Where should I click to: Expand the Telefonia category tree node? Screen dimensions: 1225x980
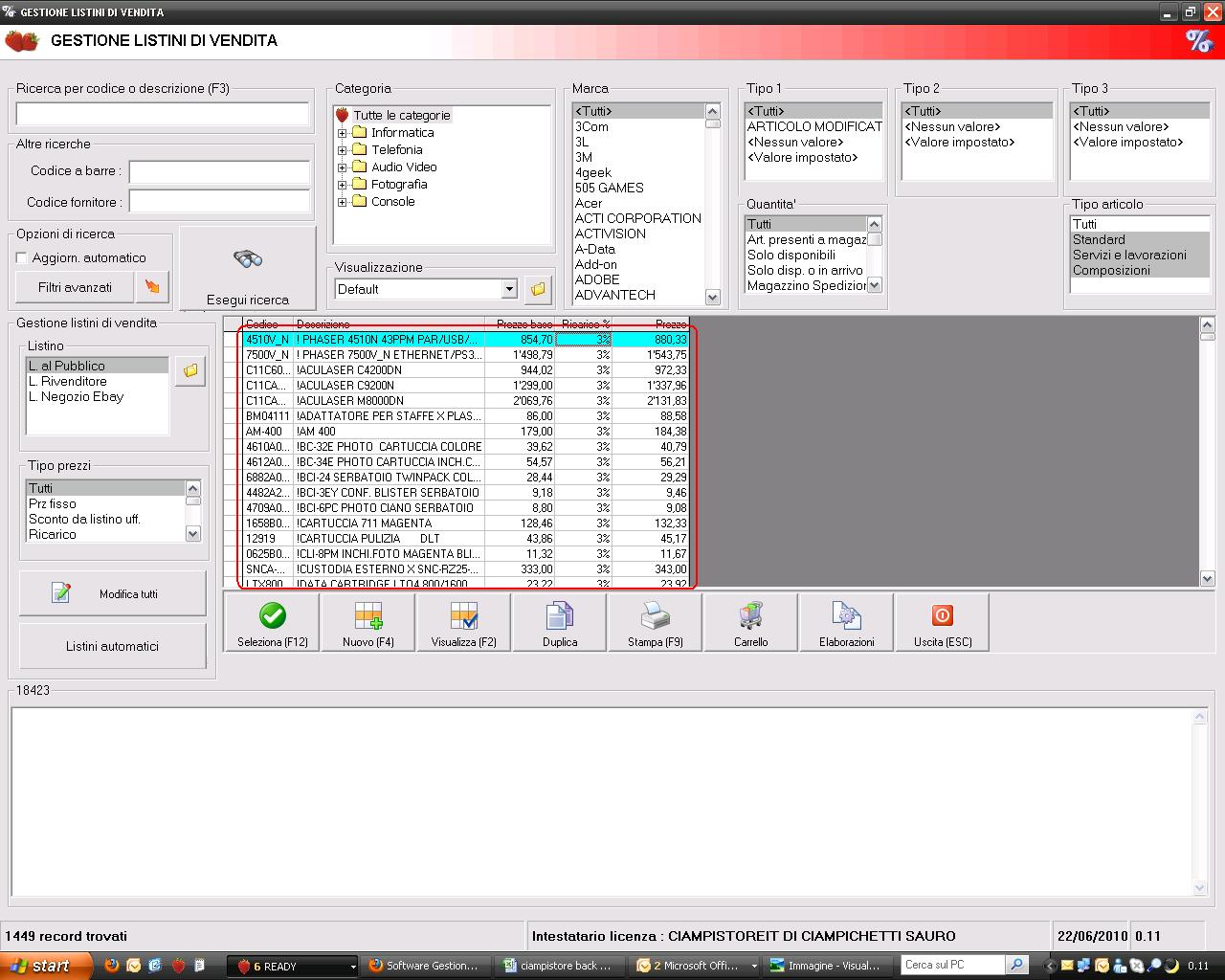click(x=343, y=150)
